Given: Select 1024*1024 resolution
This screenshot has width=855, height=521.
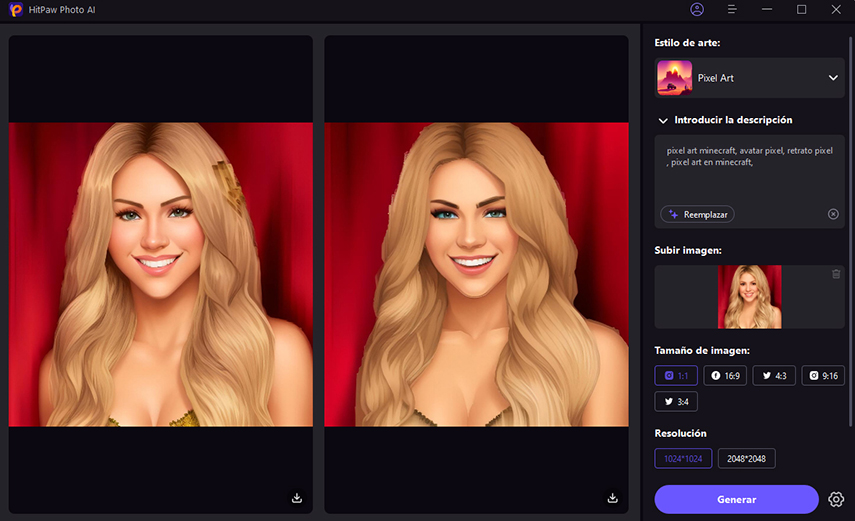Looking at the screenshot, I should pyautogui.click(x=682, y=459).
